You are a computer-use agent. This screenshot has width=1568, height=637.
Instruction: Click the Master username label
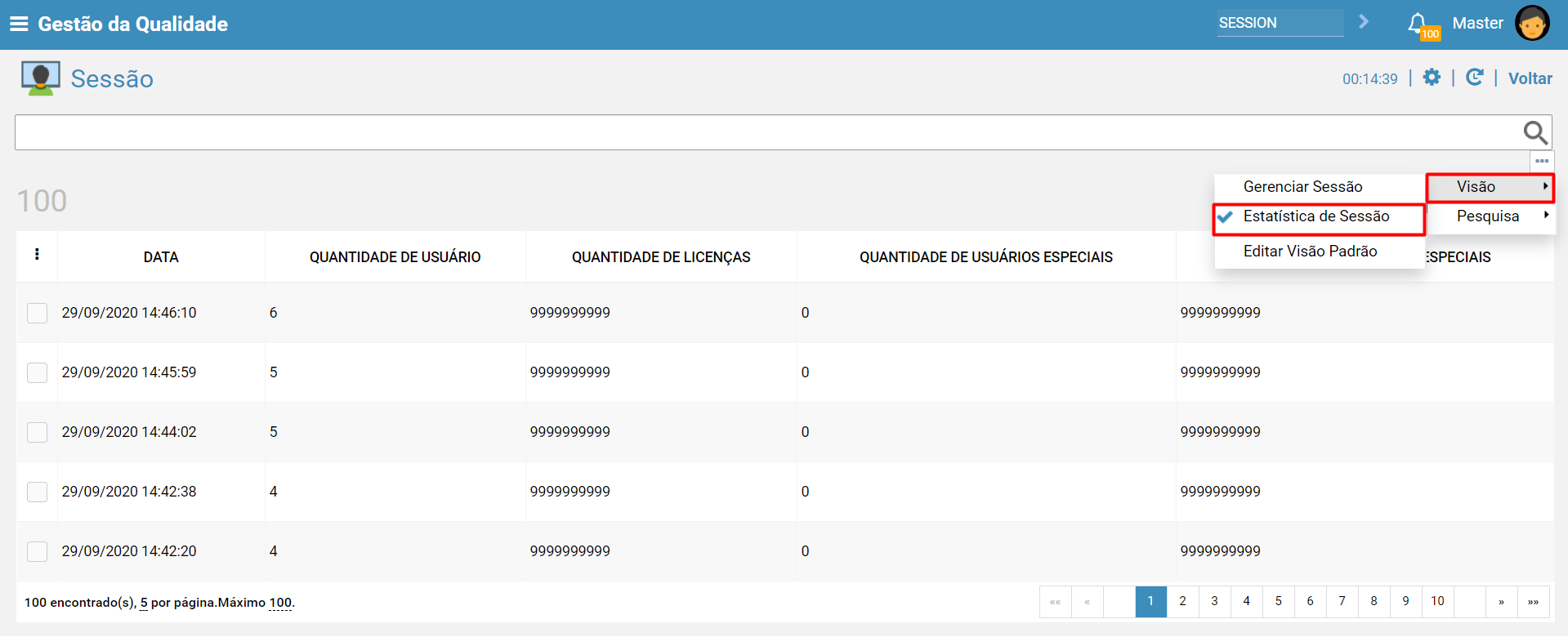pyautogui.click(x=1477, y=23)
